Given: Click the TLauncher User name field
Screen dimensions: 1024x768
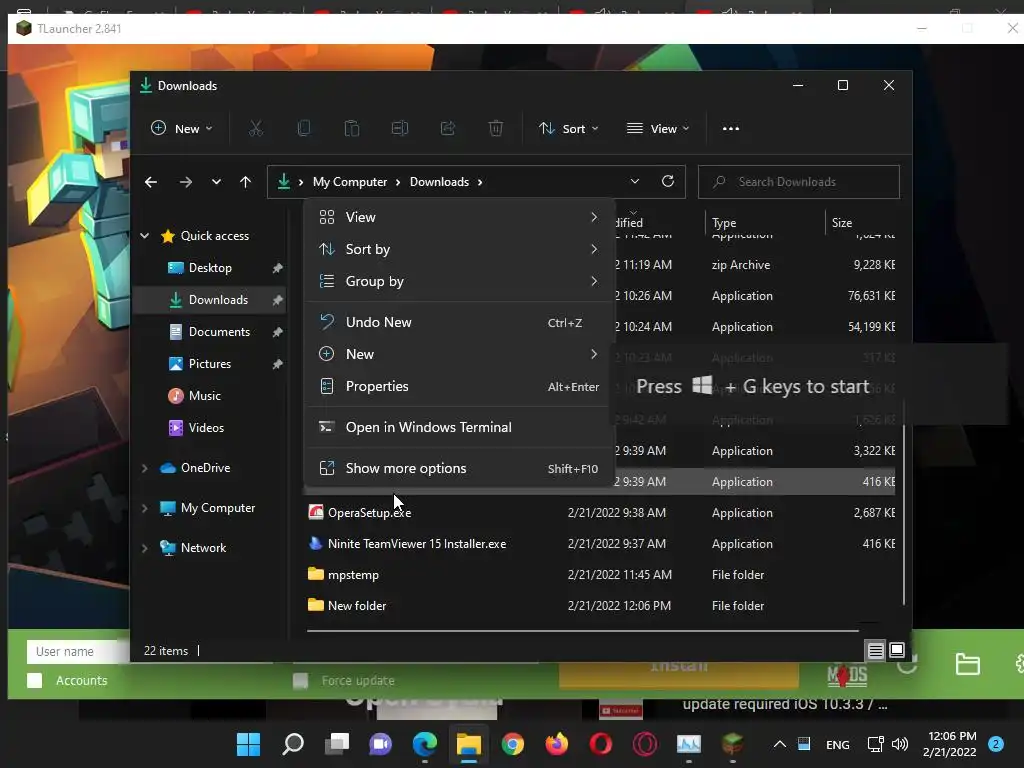Looking at the screenshot, I should [78, 651].
